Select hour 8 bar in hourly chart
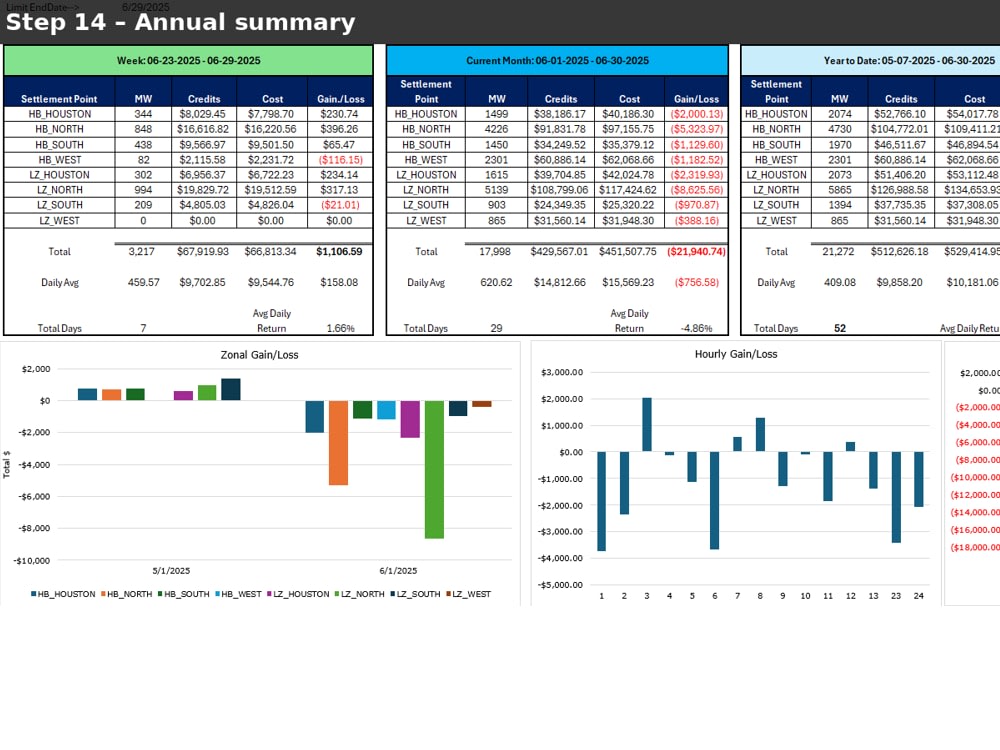Screen dimensions: 1000x750 point(760,434)
